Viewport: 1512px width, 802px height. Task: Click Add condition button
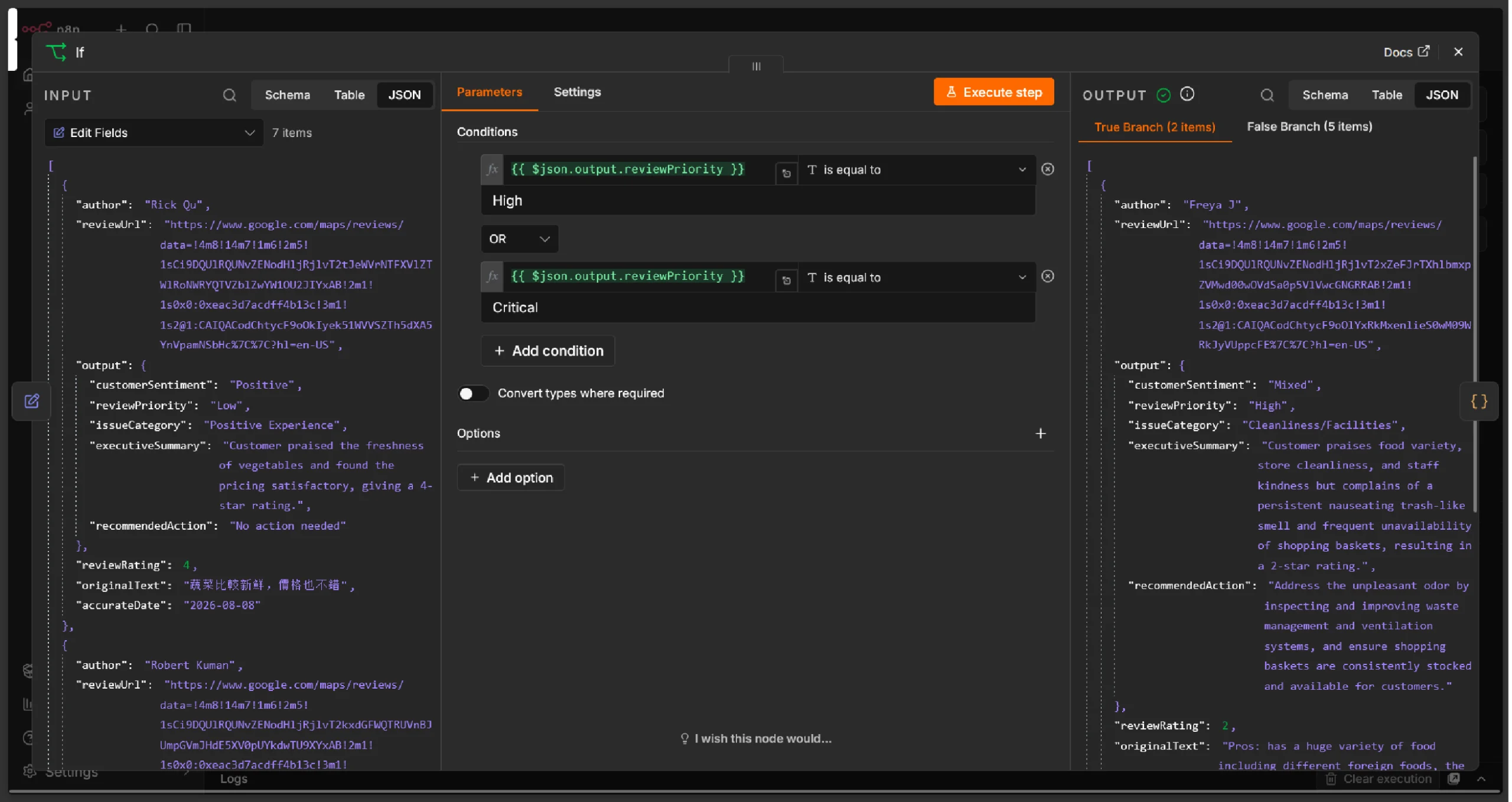pyautogui.click(x=548, y=351)
